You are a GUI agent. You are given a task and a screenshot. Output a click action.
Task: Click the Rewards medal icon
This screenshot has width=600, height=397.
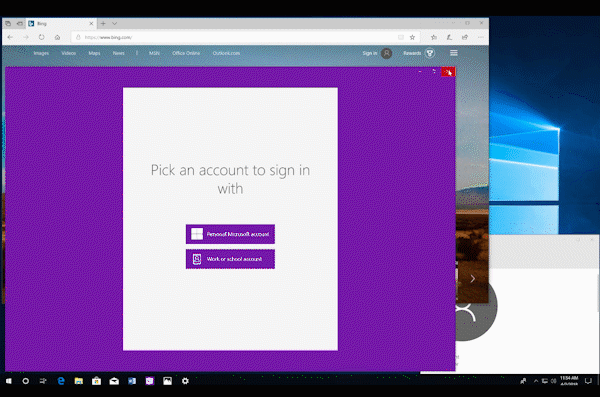pos(430,53)
